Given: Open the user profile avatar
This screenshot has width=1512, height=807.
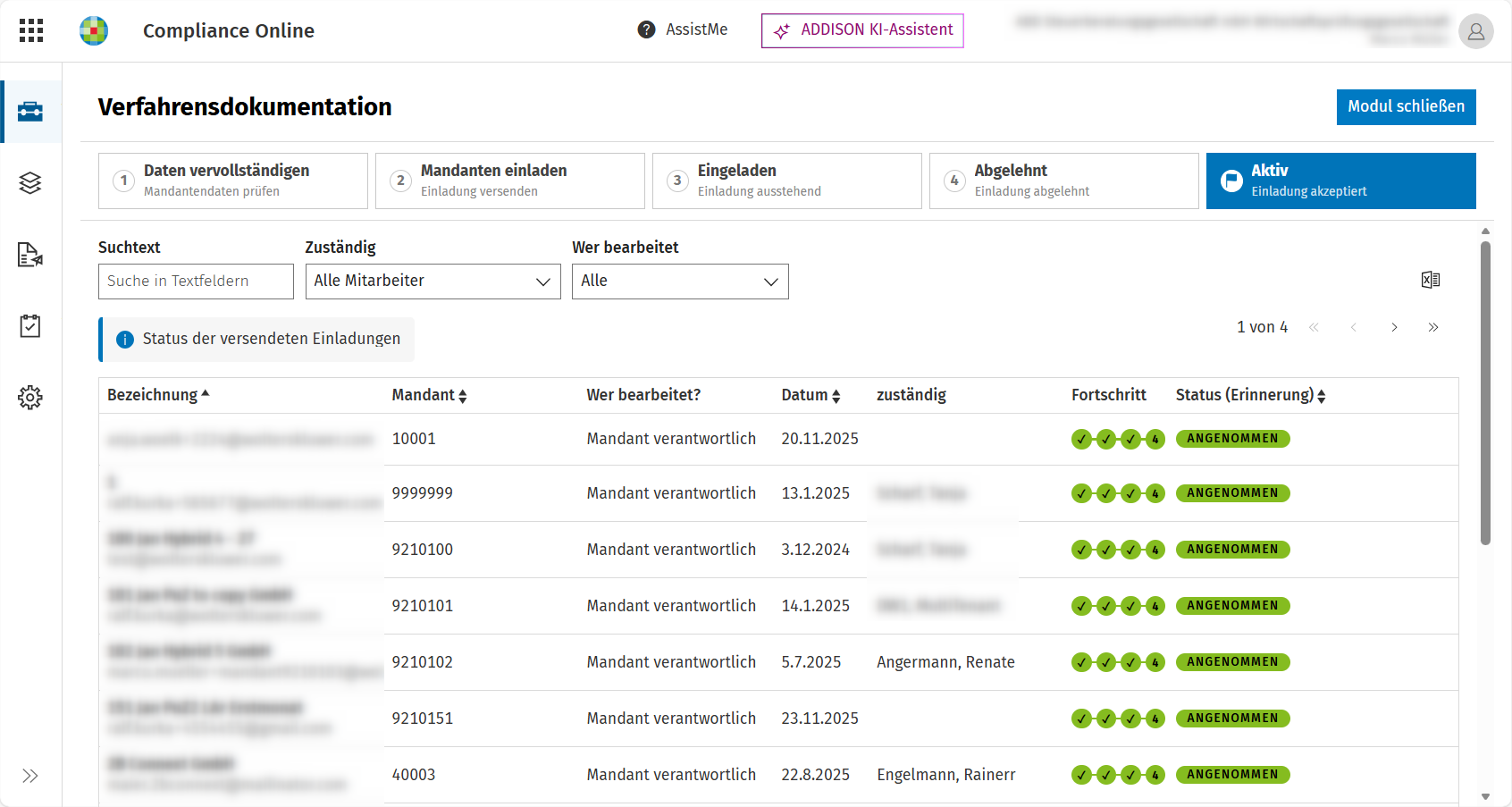Looking at the screenshot, I should [1475, 31].
